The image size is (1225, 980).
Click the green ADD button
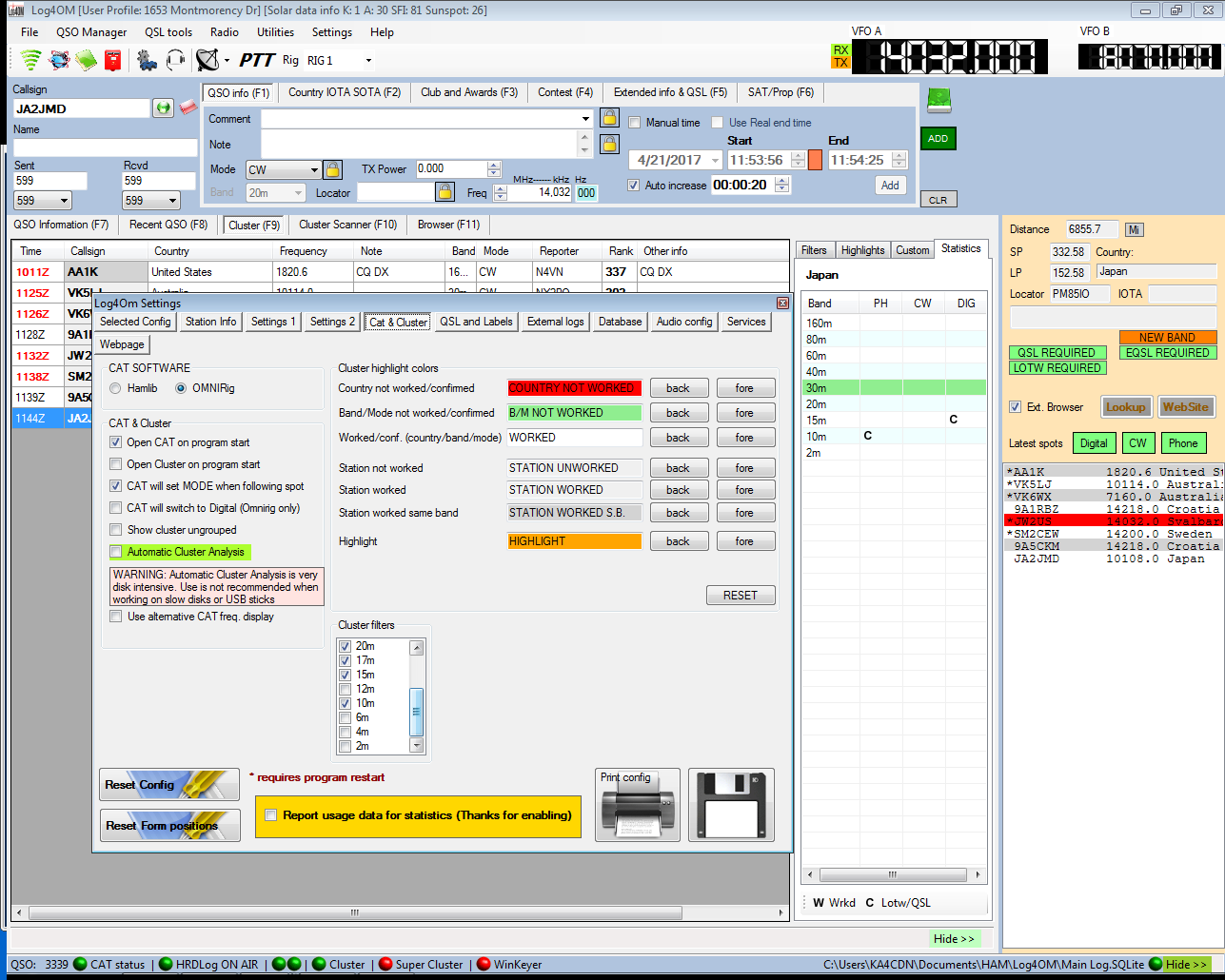tap(938, 139)
